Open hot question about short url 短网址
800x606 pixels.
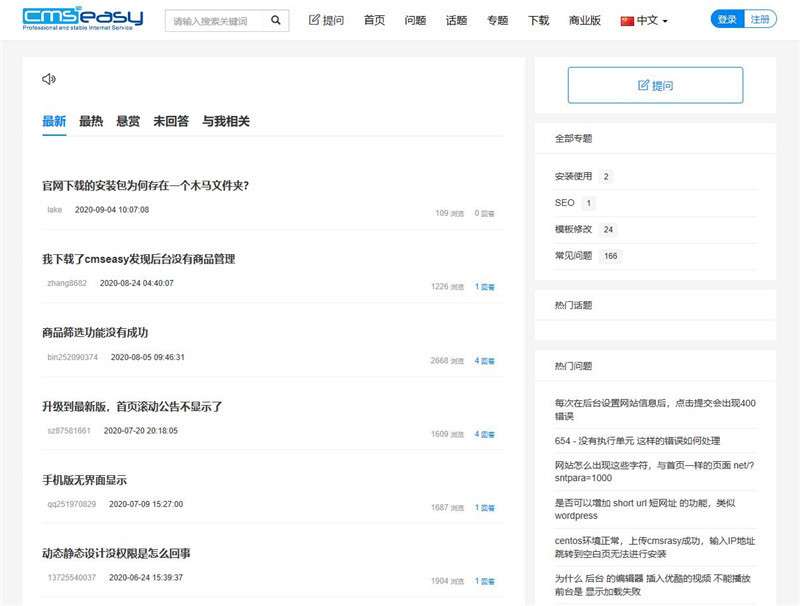(x=645, y=509)
